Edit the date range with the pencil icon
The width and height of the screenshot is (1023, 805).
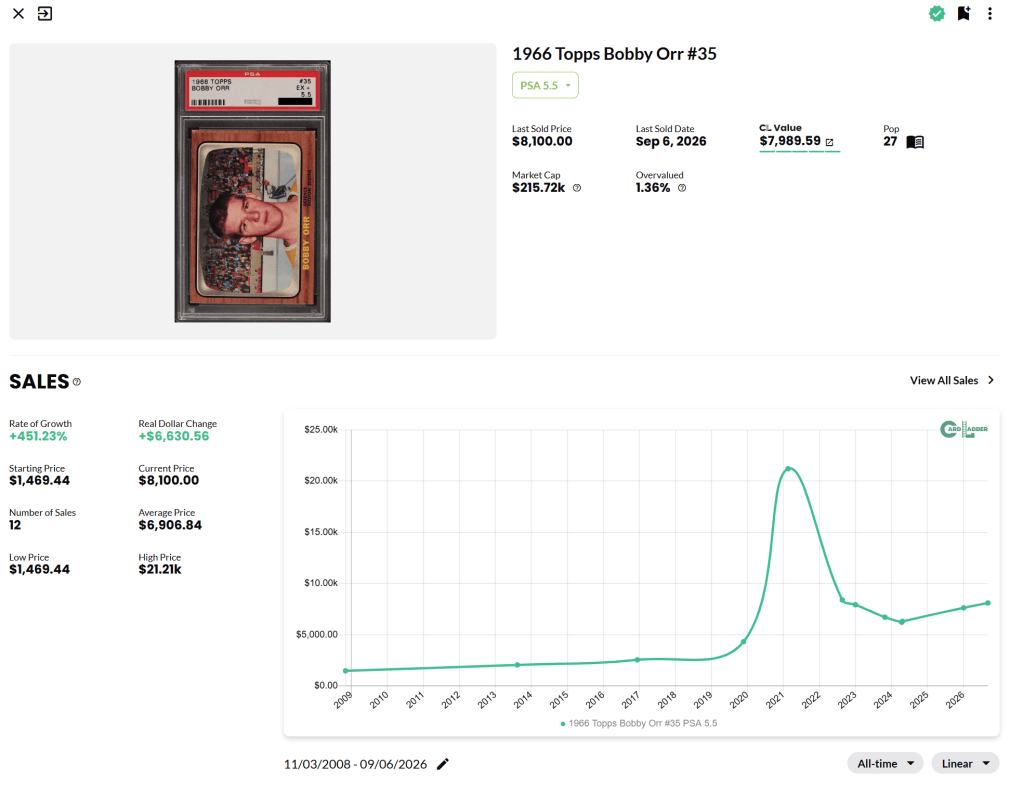point(443,764)
